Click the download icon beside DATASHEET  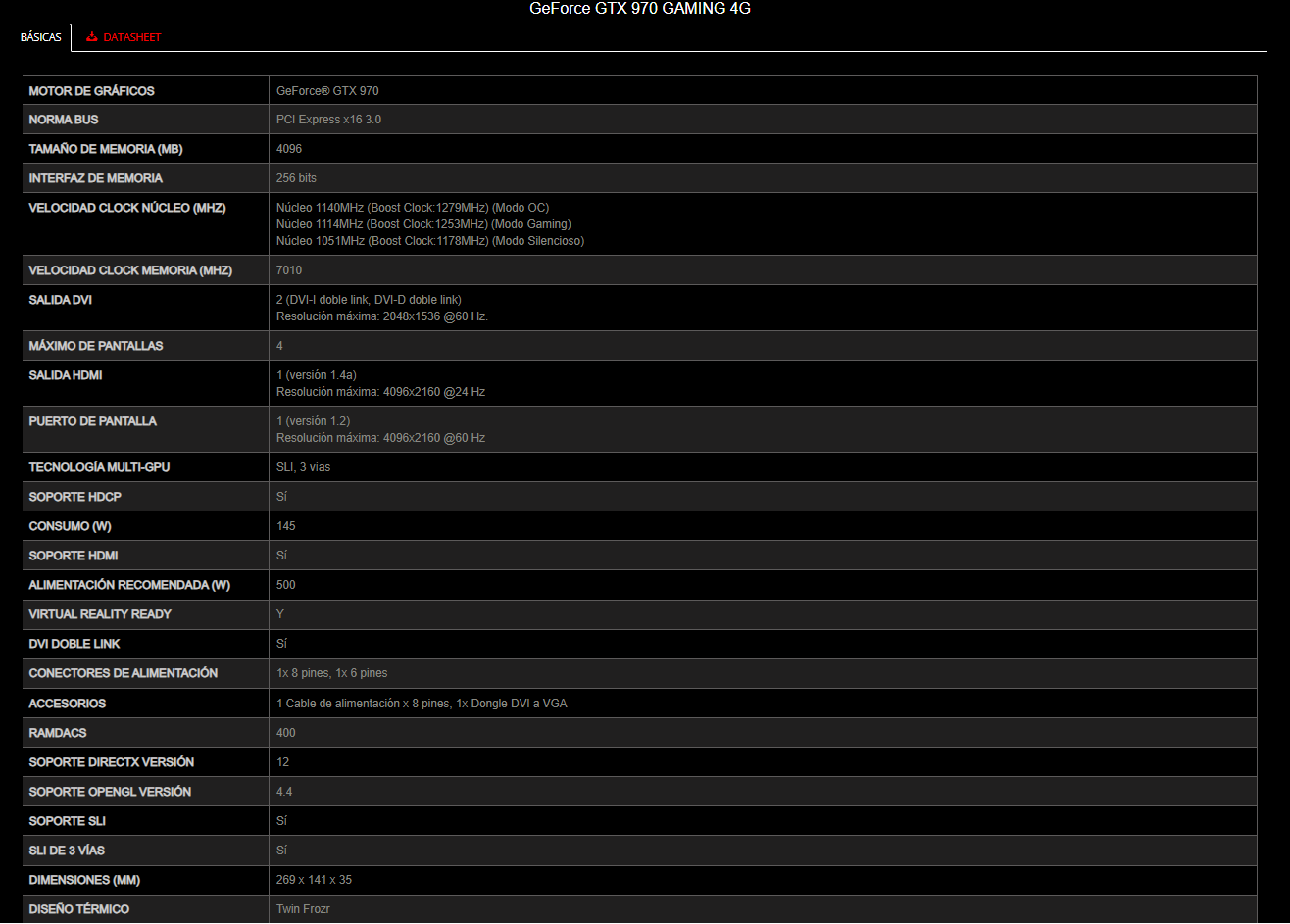coord(92,37)
